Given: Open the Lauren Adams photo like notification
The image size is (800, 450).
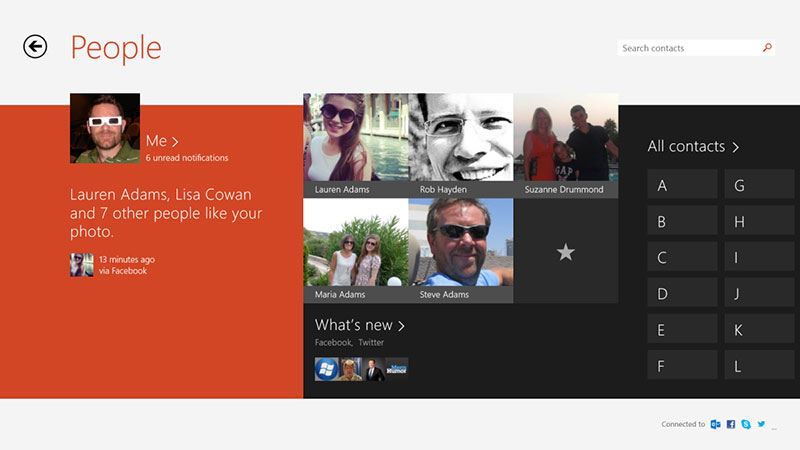Looking at the screenshot, I should (x=166, y=213).
